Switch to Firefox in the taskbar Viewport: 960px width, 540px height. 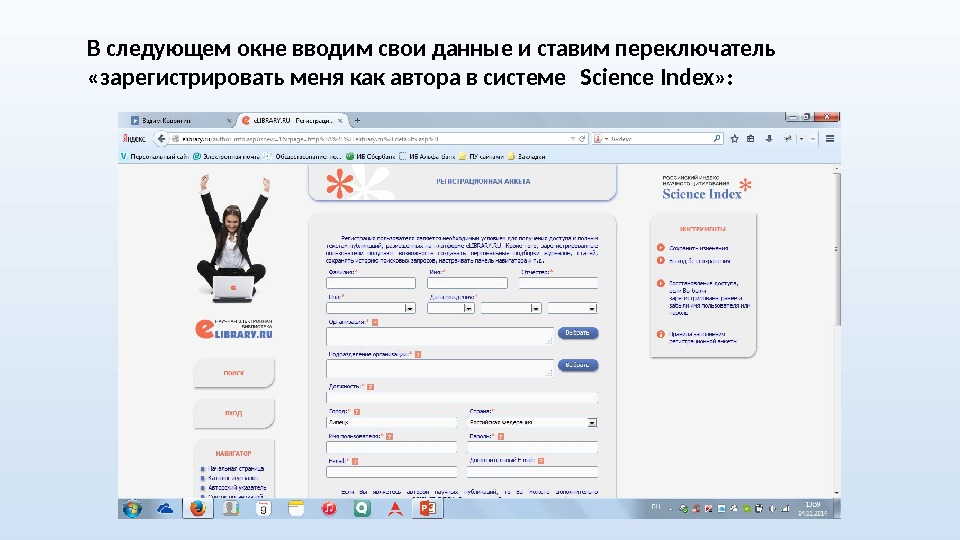tap(198, 508)
